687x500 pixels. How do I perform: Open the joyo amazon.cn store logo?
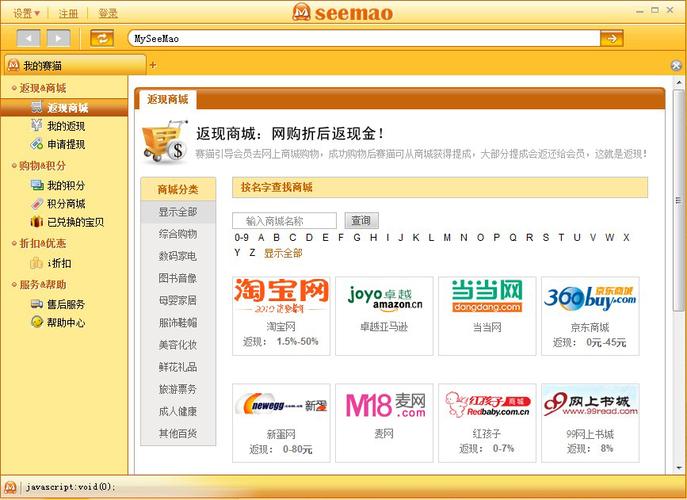pos(384,298)
